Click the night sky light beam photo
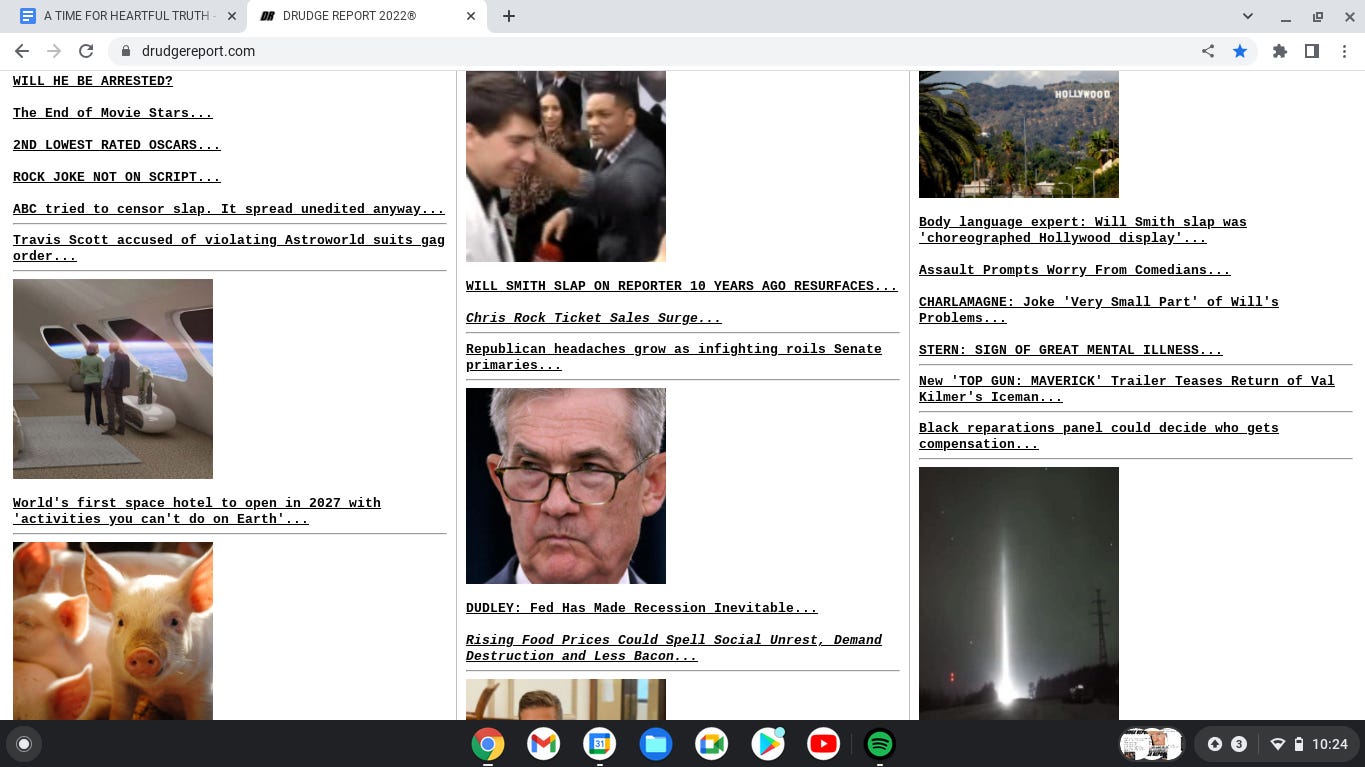The width and height of the screenshot is (1365, 767). pos(1019,593)
